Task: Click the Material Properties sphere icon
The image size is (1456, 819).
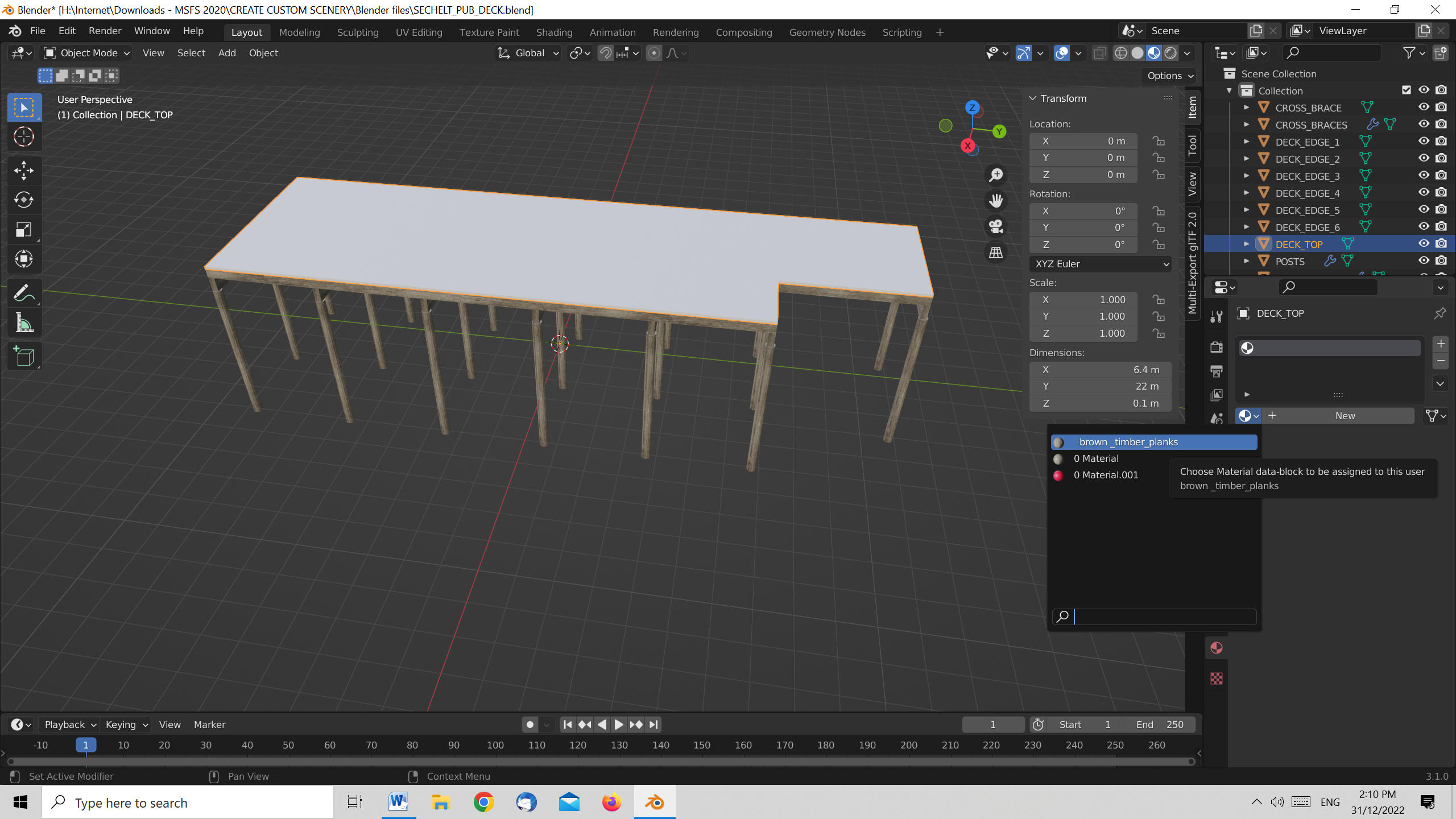Action: pos(1216,648)
